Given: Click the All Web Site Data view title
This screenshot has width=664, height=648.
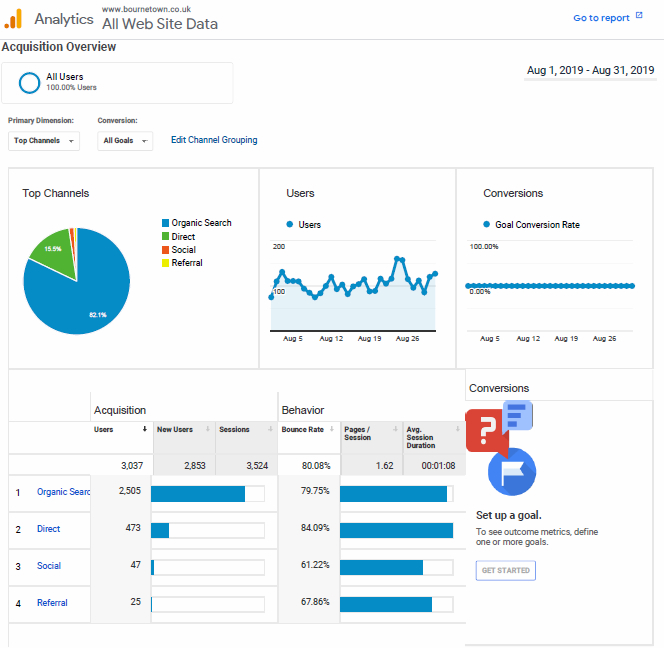Looking at the screenshot, I should pos(160,24).
